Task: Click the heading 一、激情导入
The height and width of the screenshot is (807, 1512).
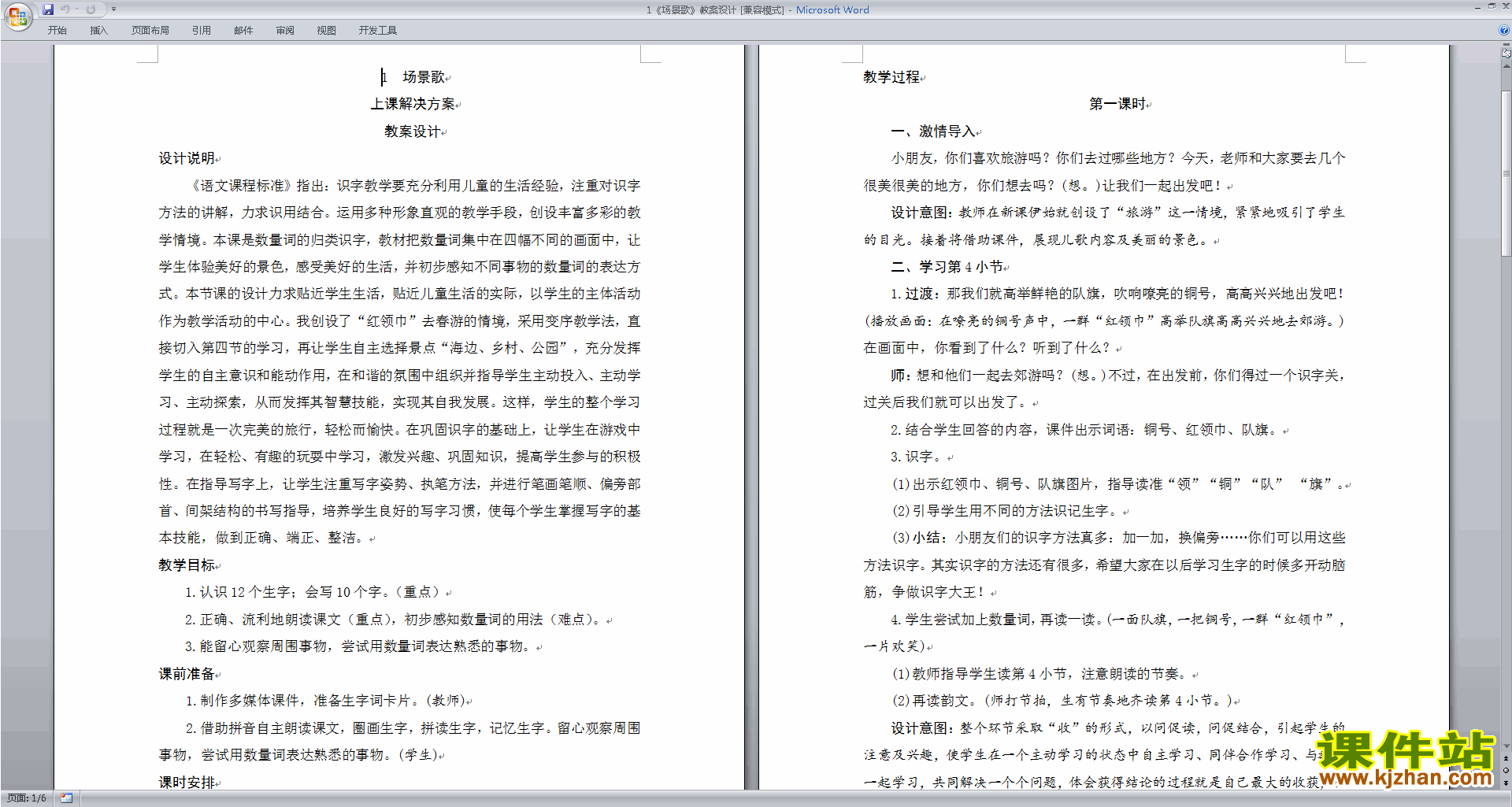Action: click(x=933, y=131)
